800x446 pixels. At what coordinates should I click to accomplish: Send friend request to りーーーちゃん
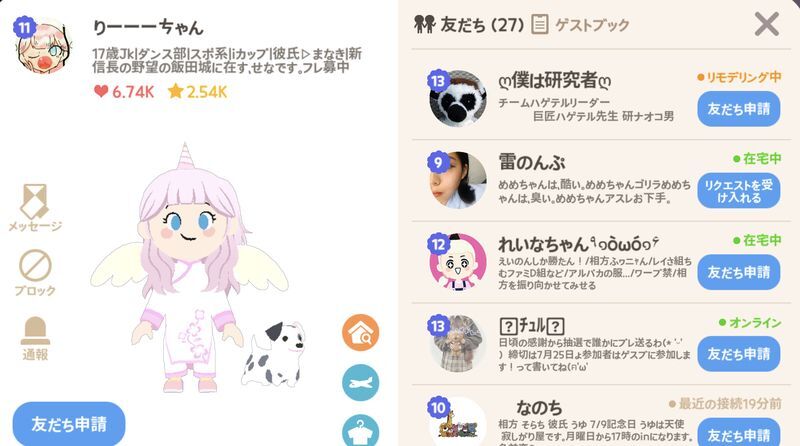69,424
